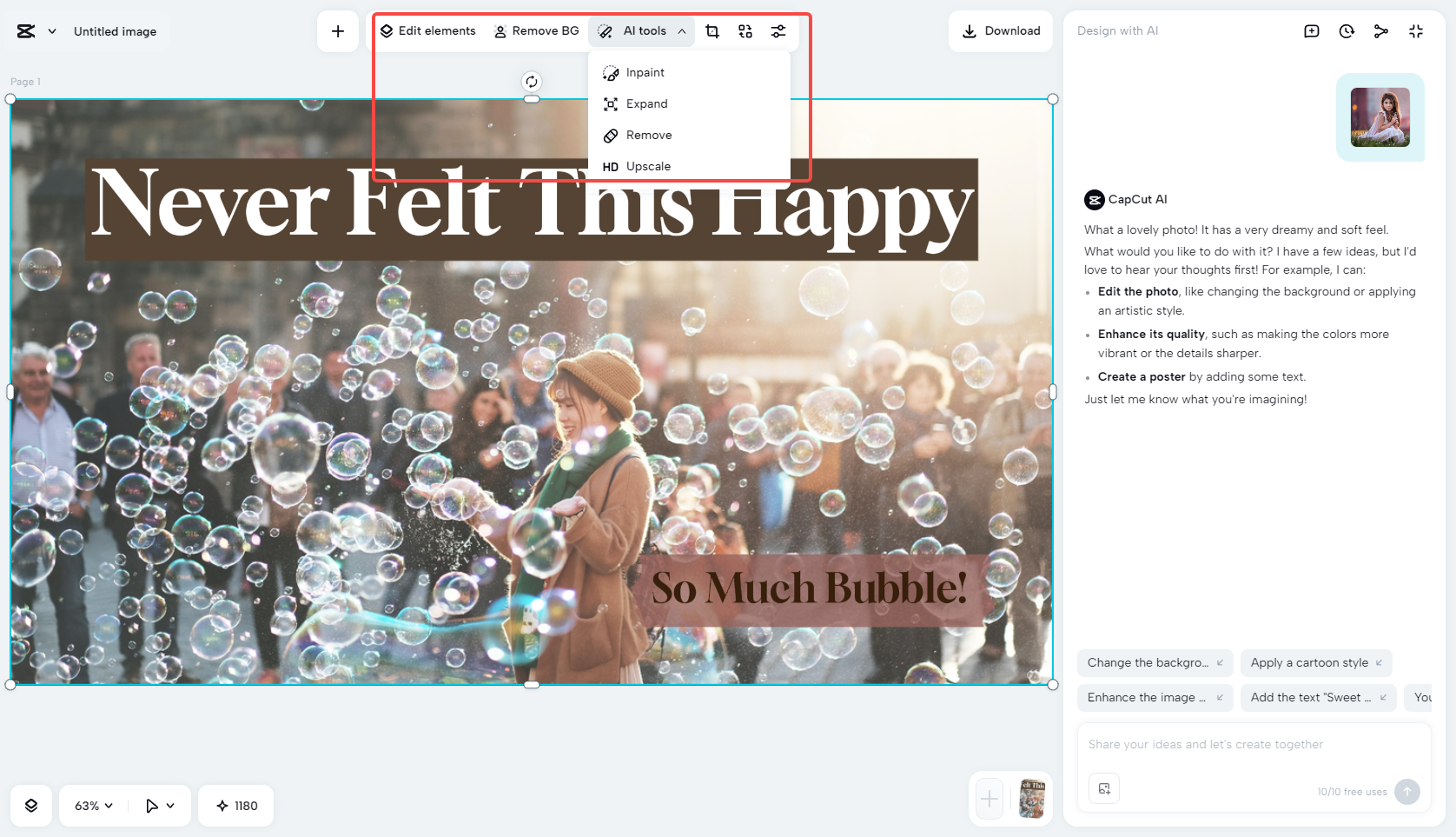
Task: Click the Apply a cartoon style suggestion
Action: pyautogui.click(x=1316, y=662)
